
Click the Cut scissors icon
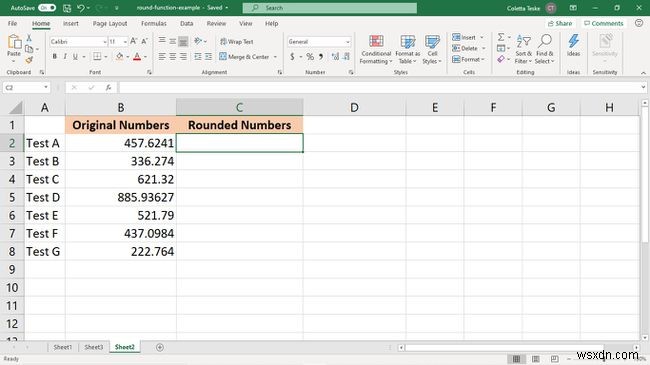coord(29,38)
